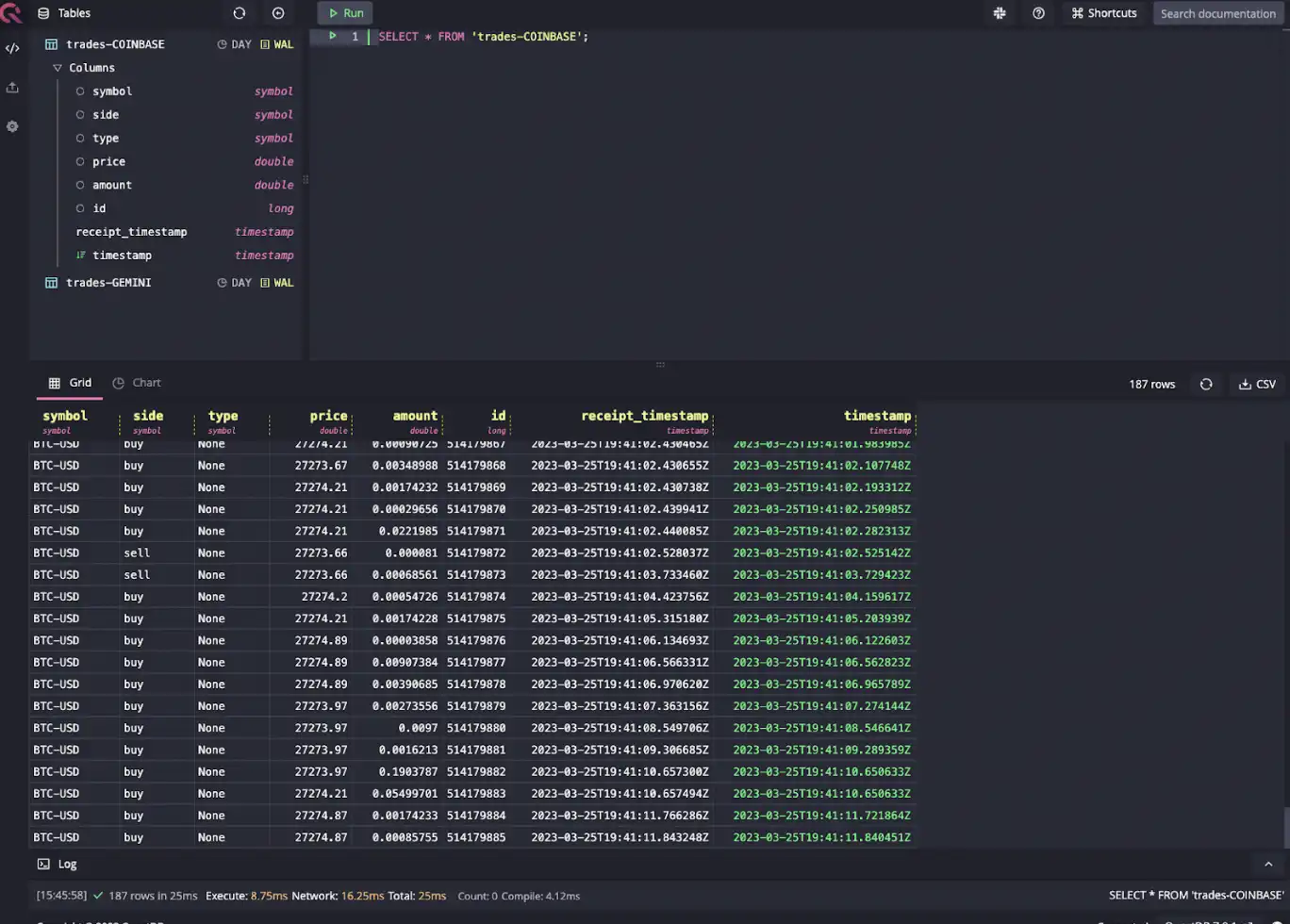Viewport: 1290px width, 924px height.
Task: Click the vertical splitter handle beside tables panel
Action: coord(306,179)
